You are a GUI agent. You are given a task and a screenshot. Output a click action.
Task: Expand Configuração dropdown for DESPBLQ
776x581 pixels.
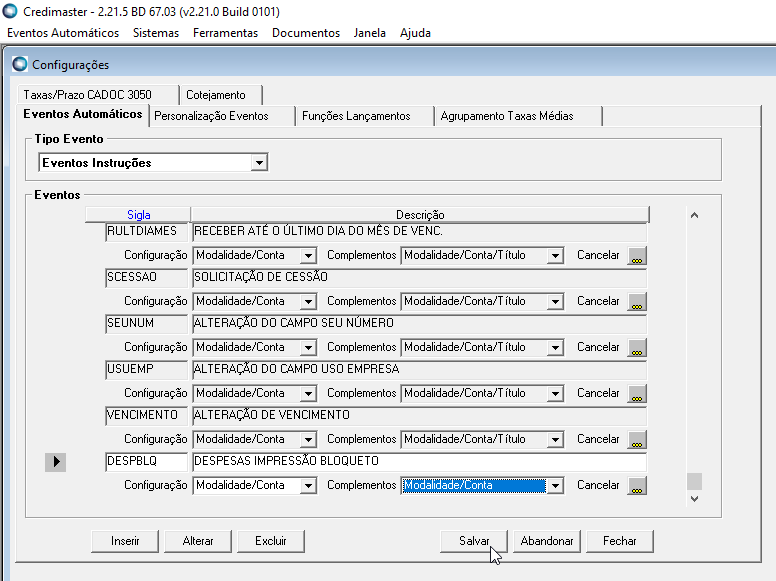[308, 485]
